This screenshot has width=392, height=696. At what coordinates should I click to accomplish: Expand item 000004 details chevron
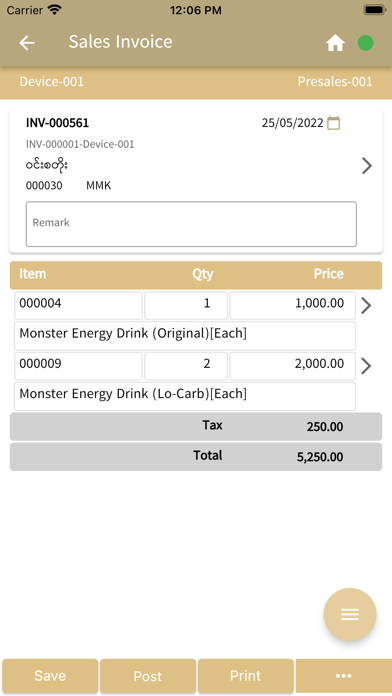click(366, 305)
